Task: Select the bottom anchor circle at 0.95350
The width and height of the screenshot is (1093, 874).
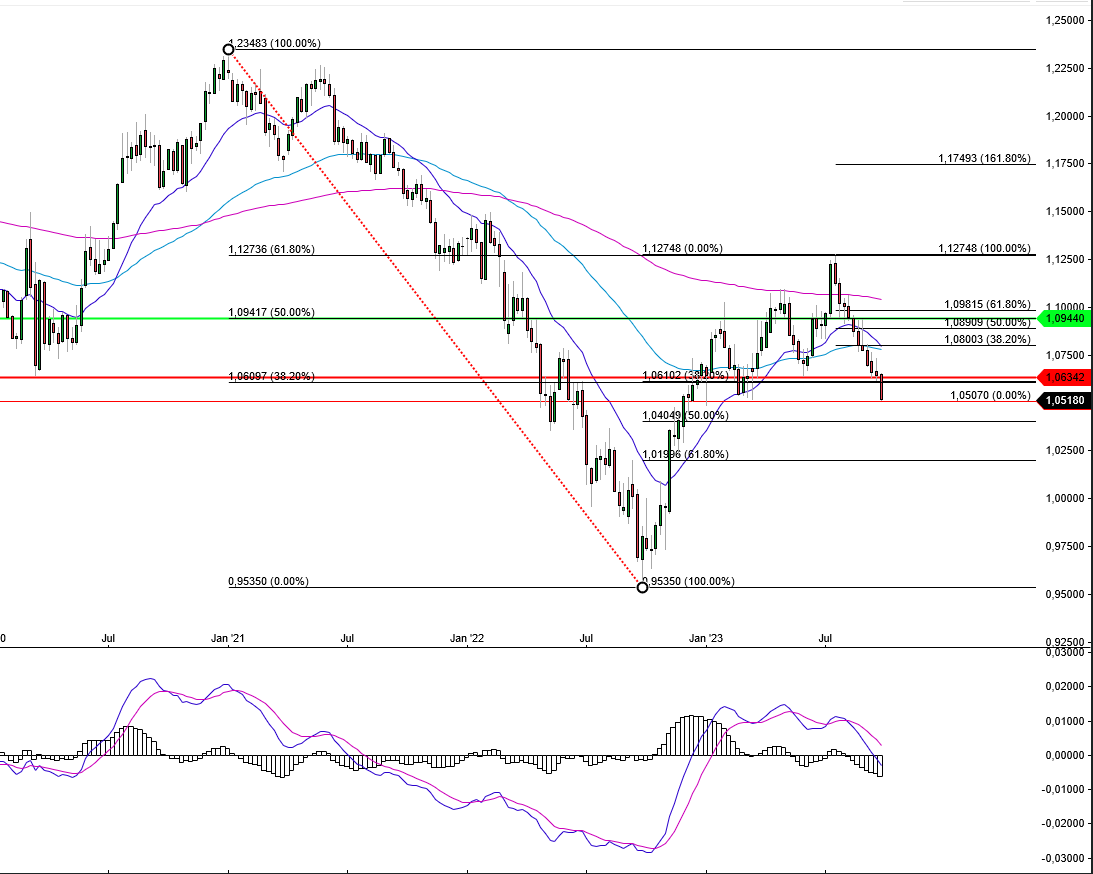Action: click(642, 587)
